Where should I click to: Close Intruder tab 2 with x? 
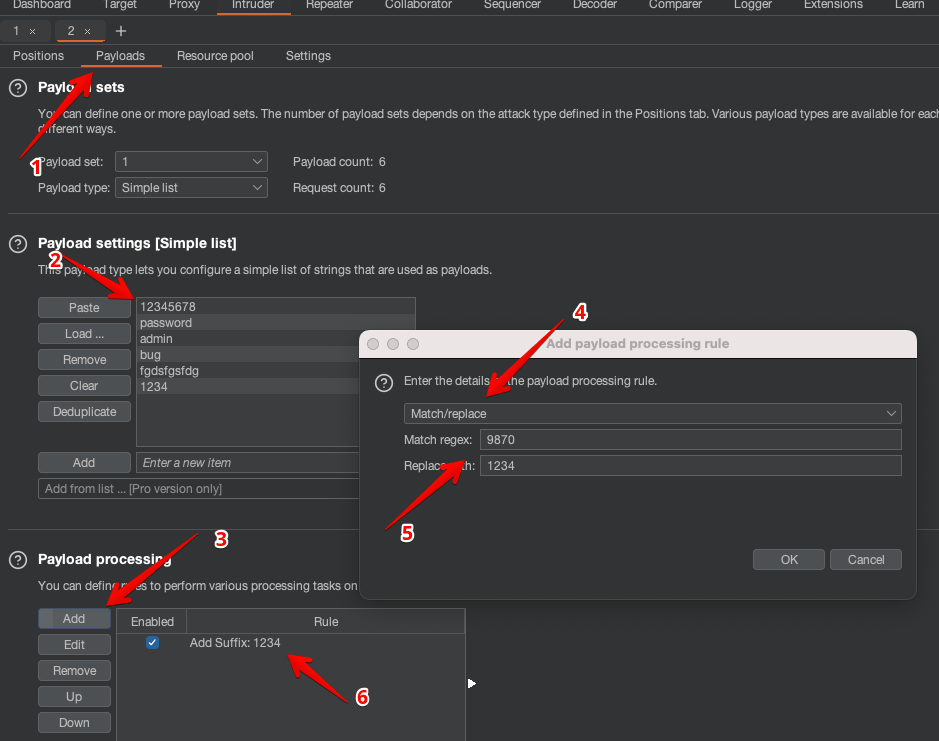pos(87,31)
